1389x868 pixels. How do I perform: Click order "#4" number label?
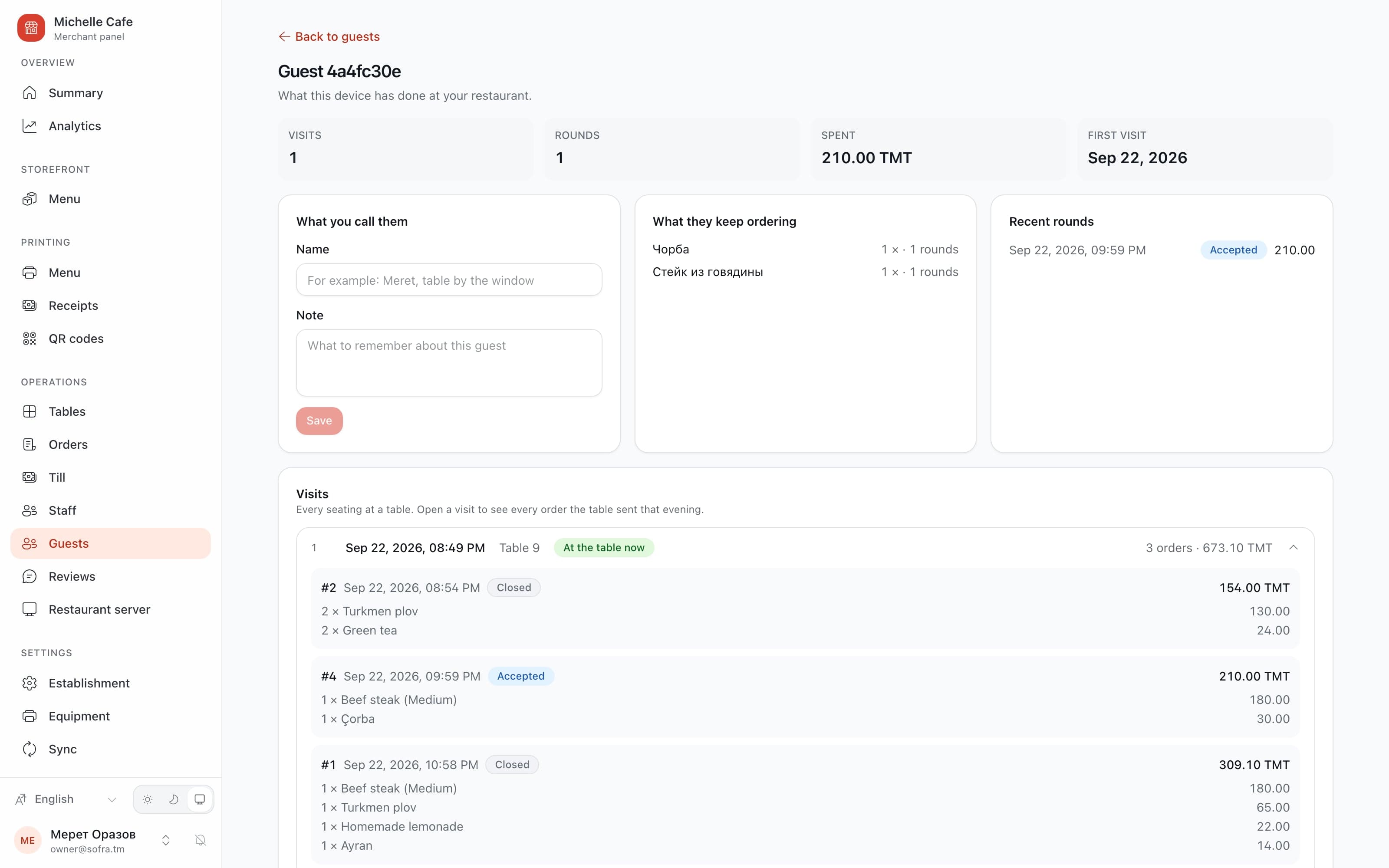[x=329, y=676]
